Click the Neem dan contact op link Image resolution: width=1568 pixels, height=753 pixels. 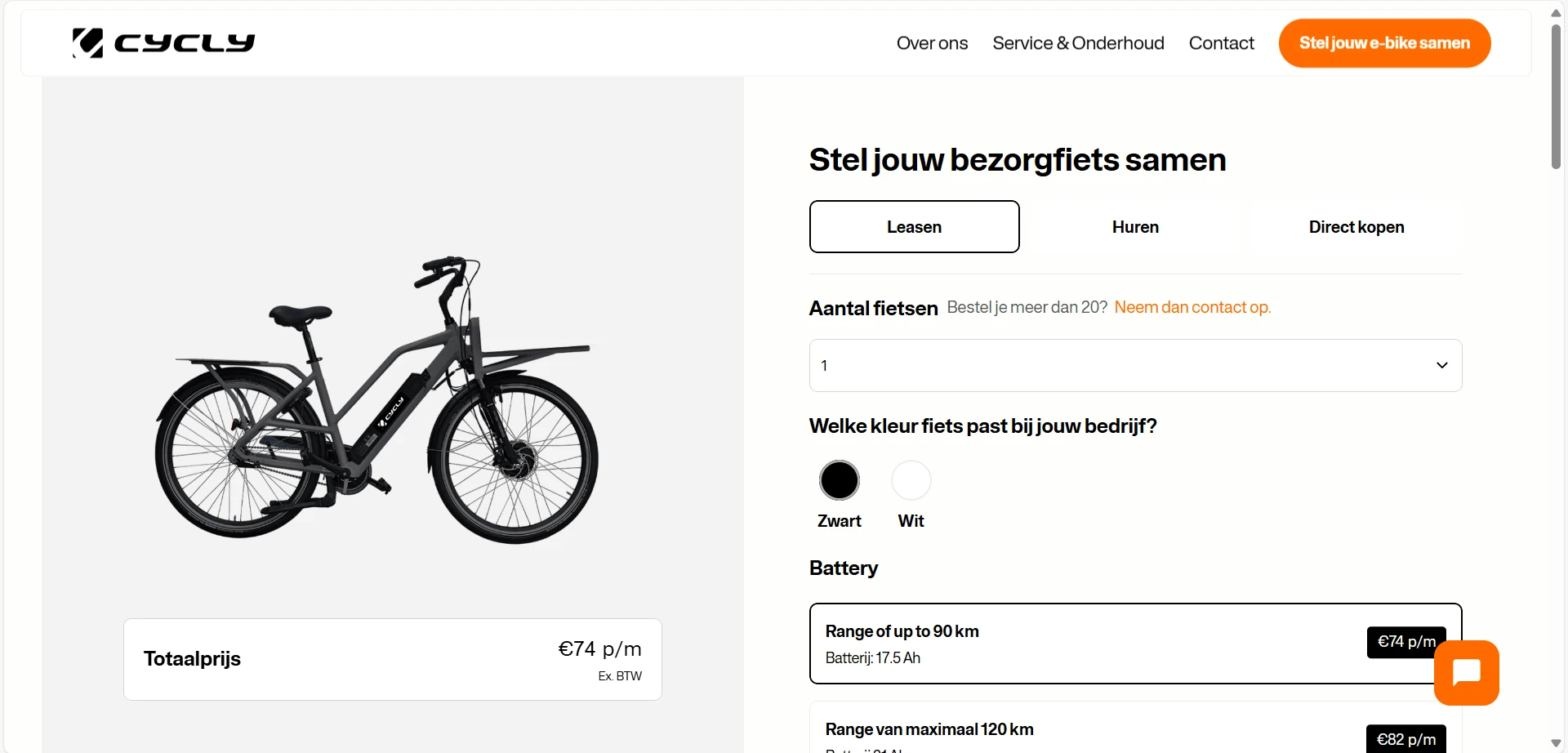(1192, 307)
